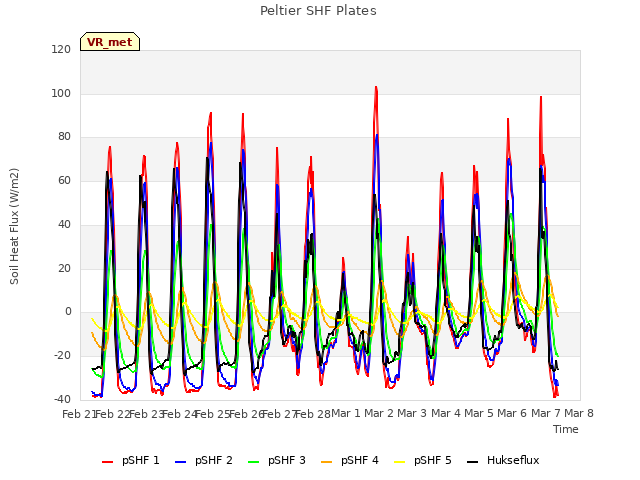
Task: Click the 20 y-axis tick label
Action: [64, 269]
